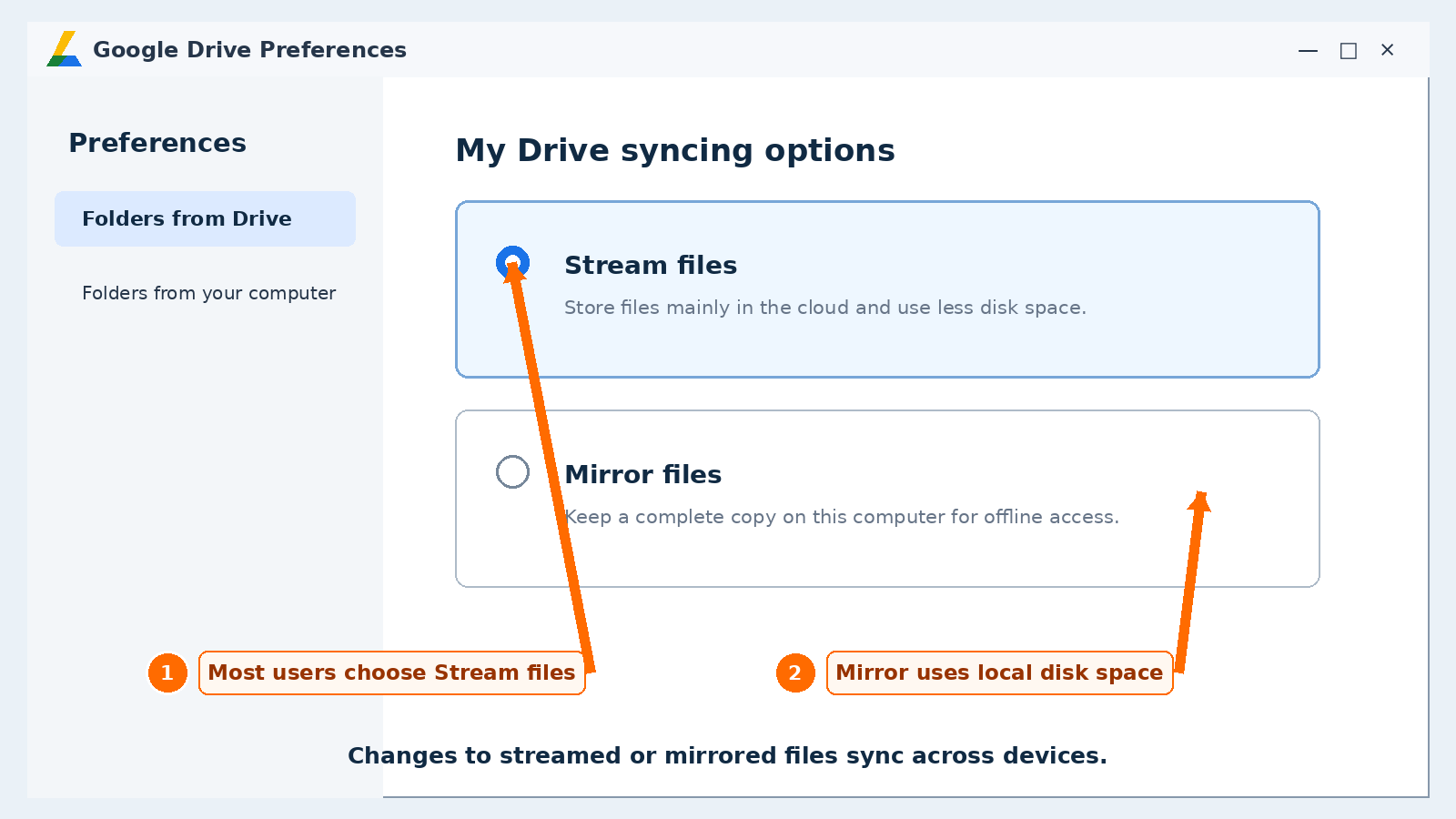The image size is (1456, 819).
Task: Click the Mirror files heading
Action: coord(642,474)
